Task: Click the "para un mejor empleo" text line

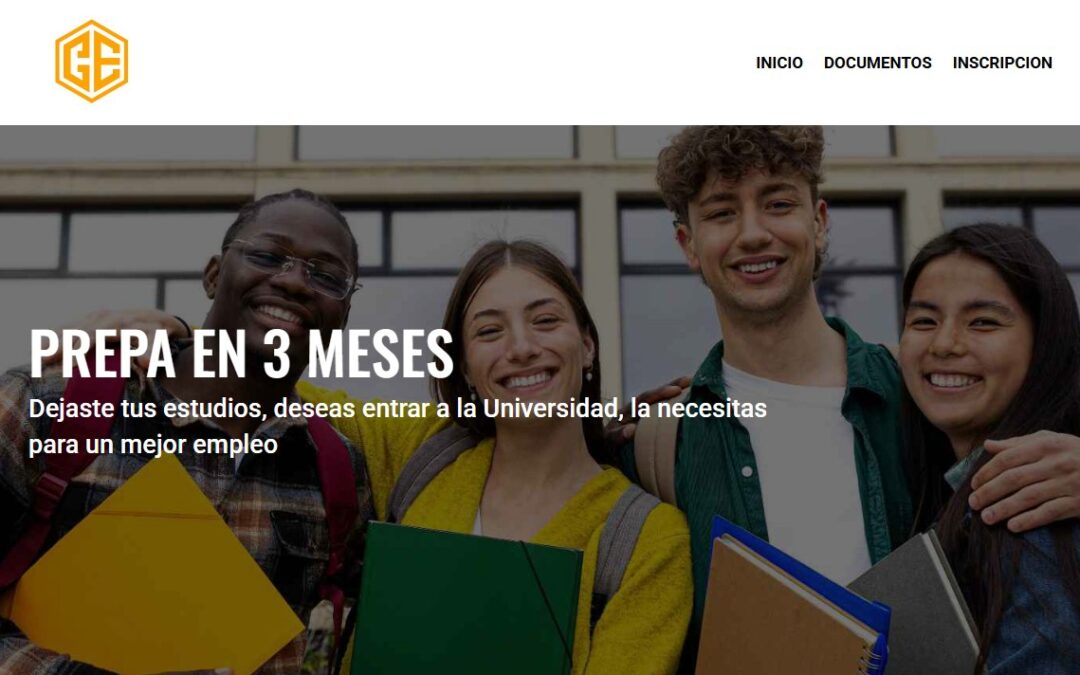Action: [x=153, y=444]
